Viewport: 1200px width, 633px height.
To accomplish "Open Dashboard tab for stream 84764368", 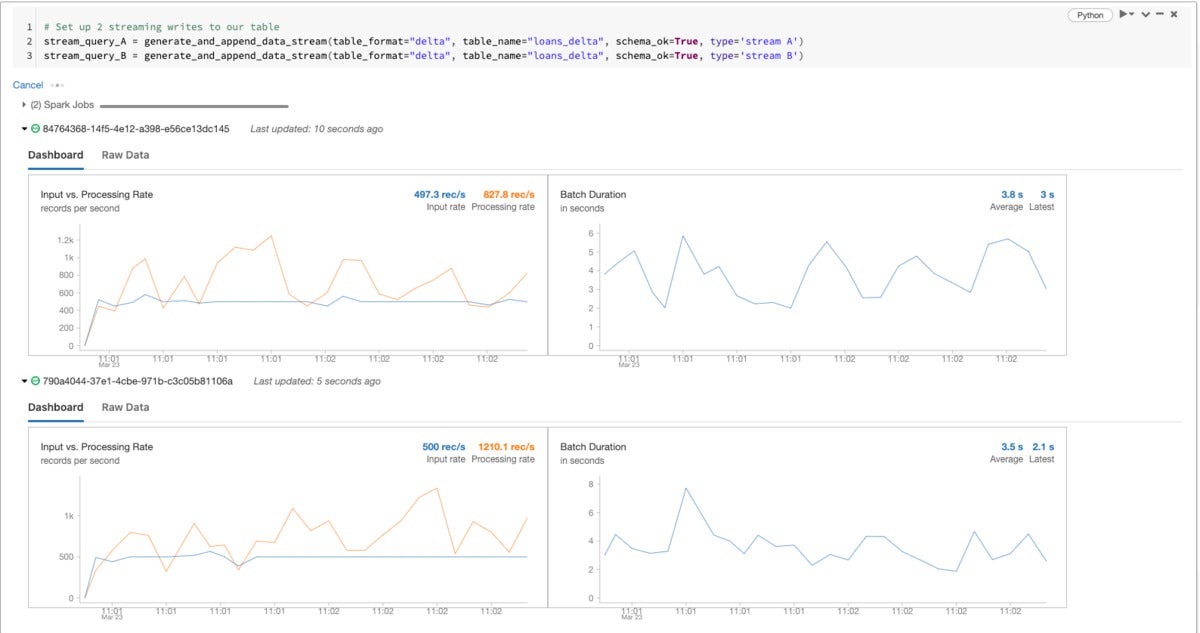I will pos(56,155).
